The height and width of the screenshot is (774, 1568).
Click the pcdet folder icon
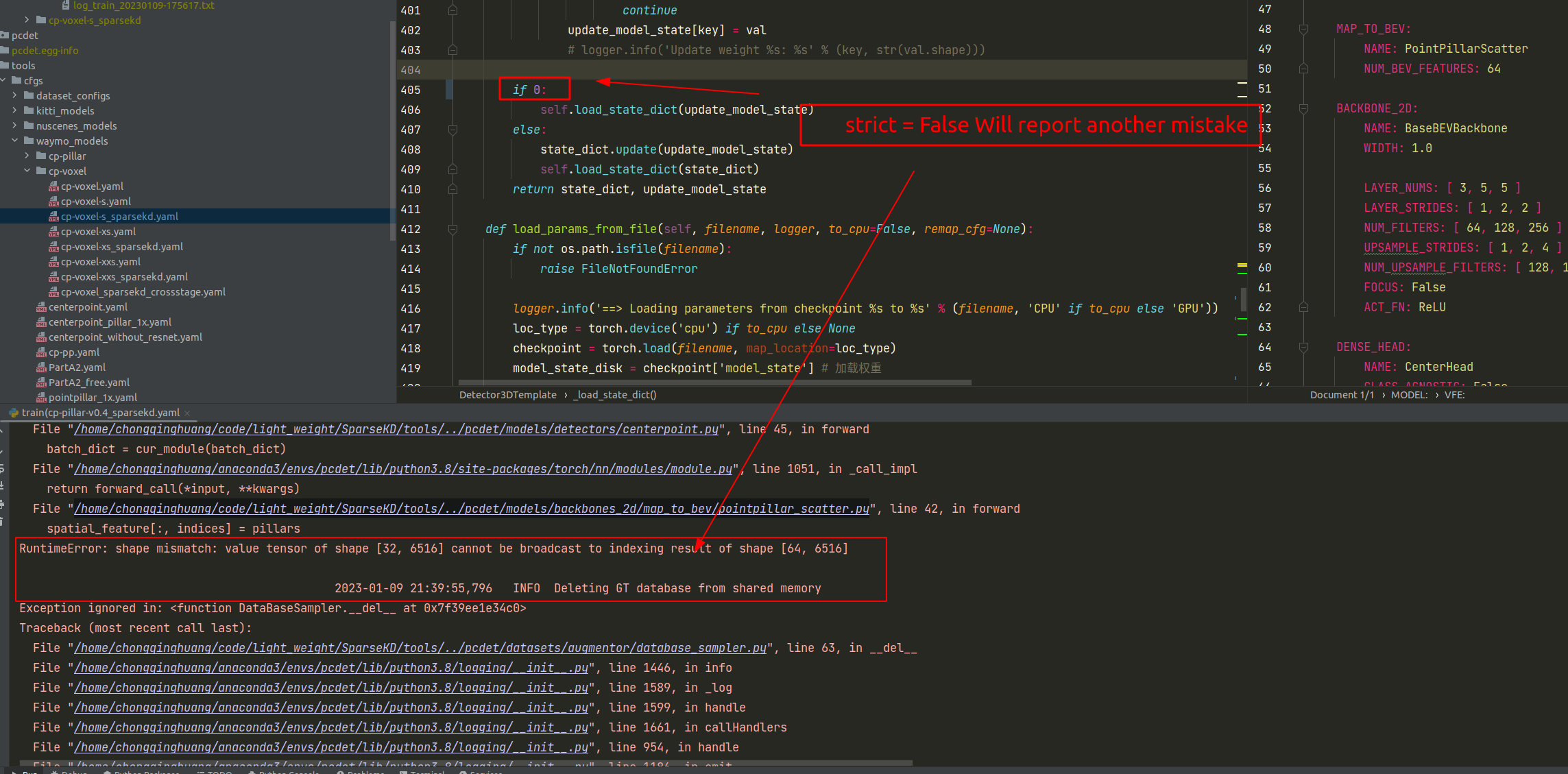click(5, 36)
